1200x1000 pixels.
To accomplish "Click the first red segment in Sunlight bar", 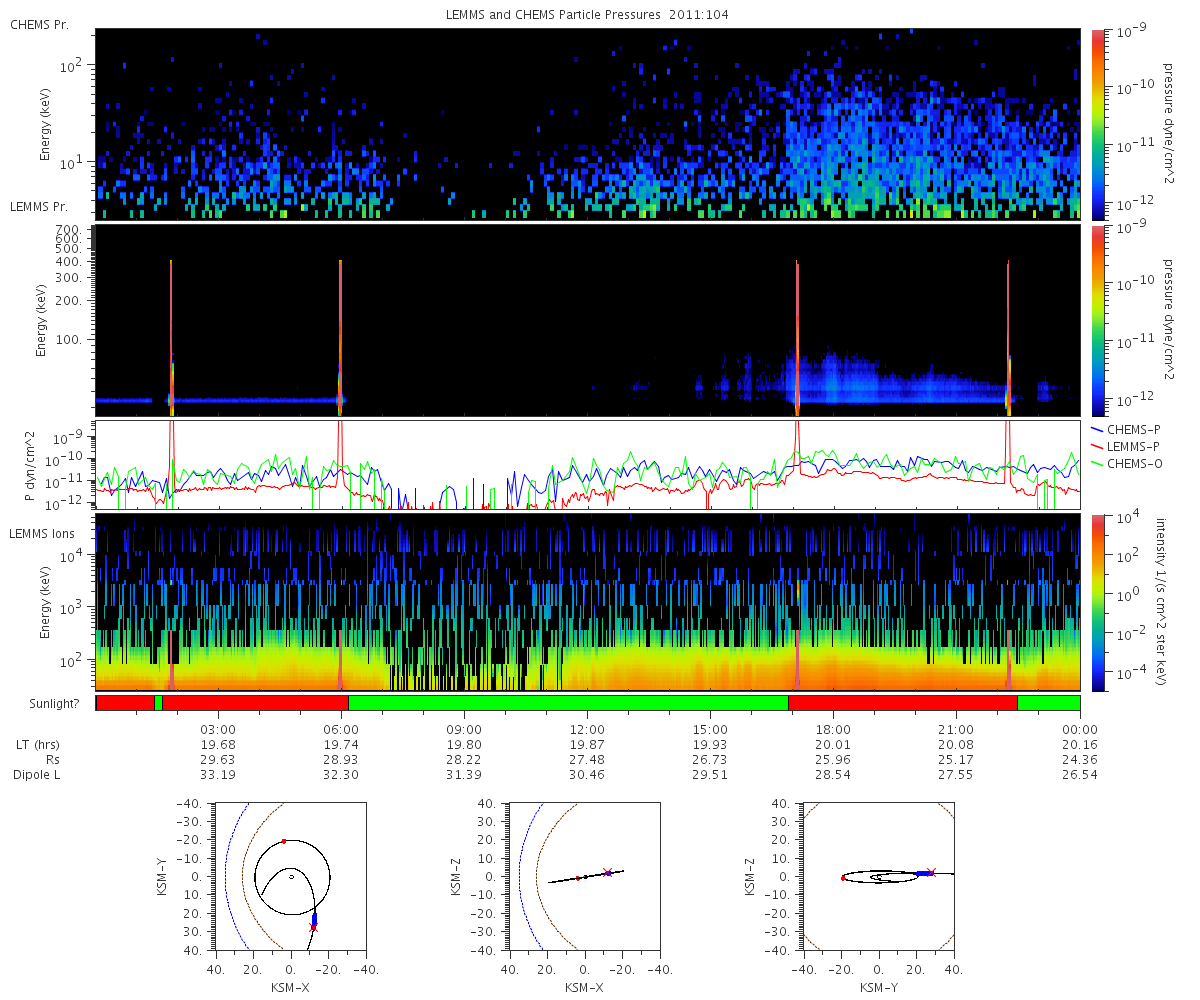I will [x=125, y=703].
